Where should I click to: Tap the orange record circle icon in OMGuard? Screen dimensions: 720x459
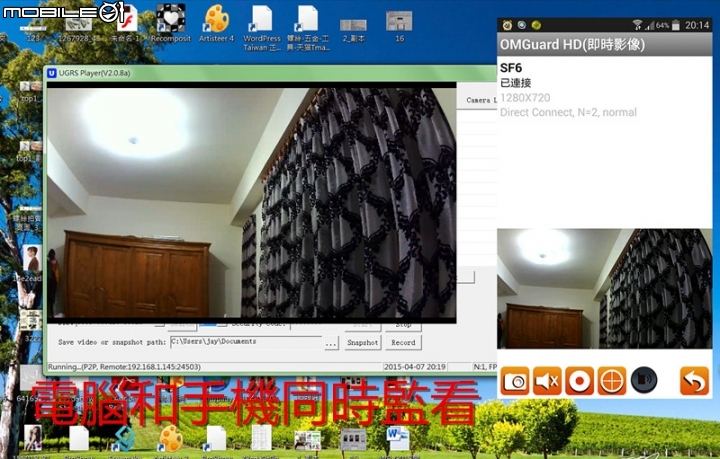[579, 381]
